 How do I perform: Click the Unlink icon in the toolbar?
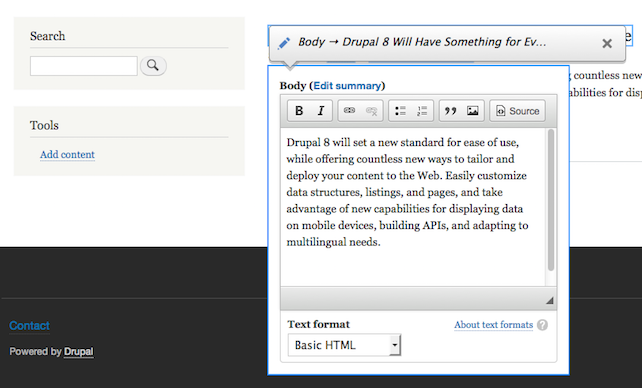tap(371, 111)
